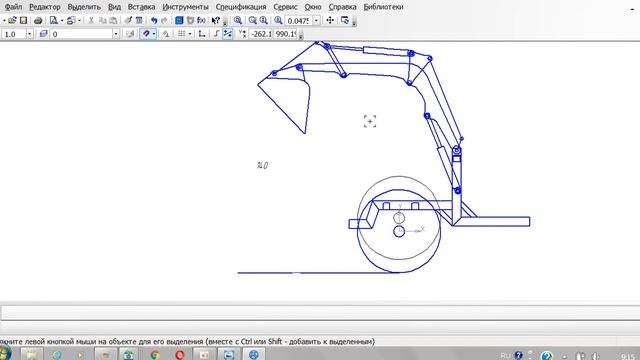This screenshot has height=360, width=640.
Task: Click the X coordinate field -262.1
Action: click(x=260, y=34)
